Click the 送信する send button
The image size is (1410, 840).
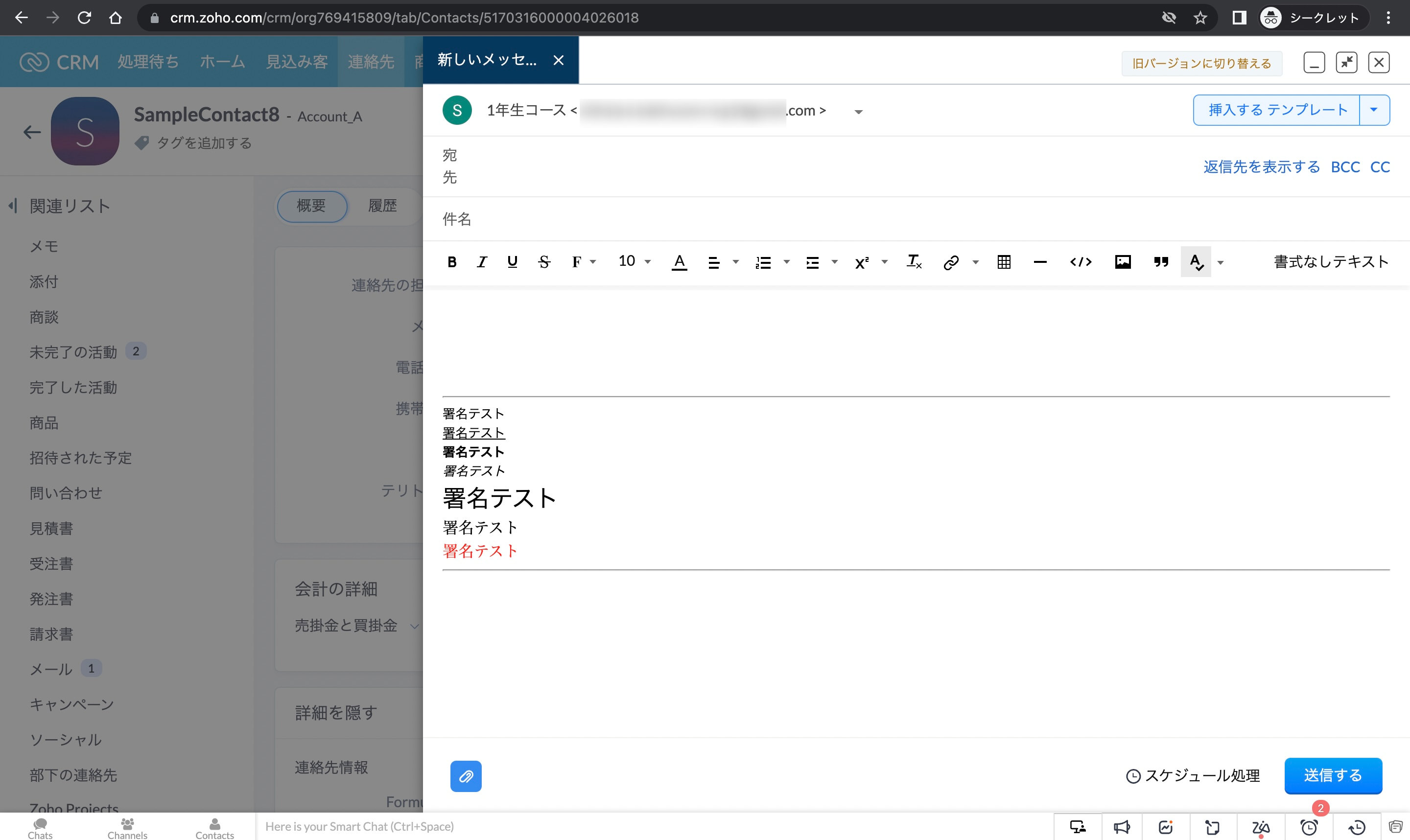click(x=1333, y=775)
